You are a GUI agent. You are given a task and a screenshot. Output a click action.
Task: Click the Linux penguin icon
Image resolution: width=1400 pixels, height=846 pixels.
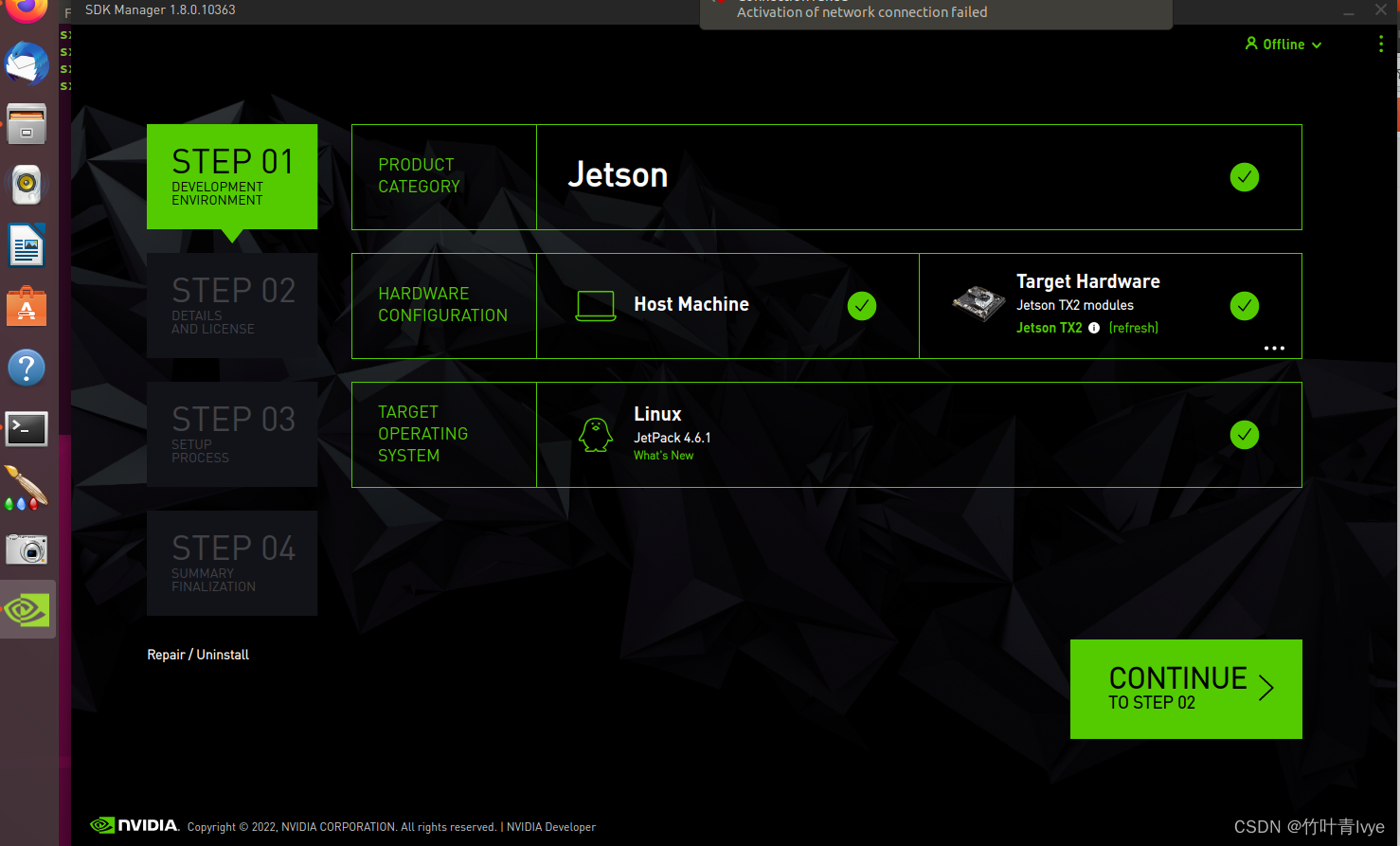tap(595, 434)
